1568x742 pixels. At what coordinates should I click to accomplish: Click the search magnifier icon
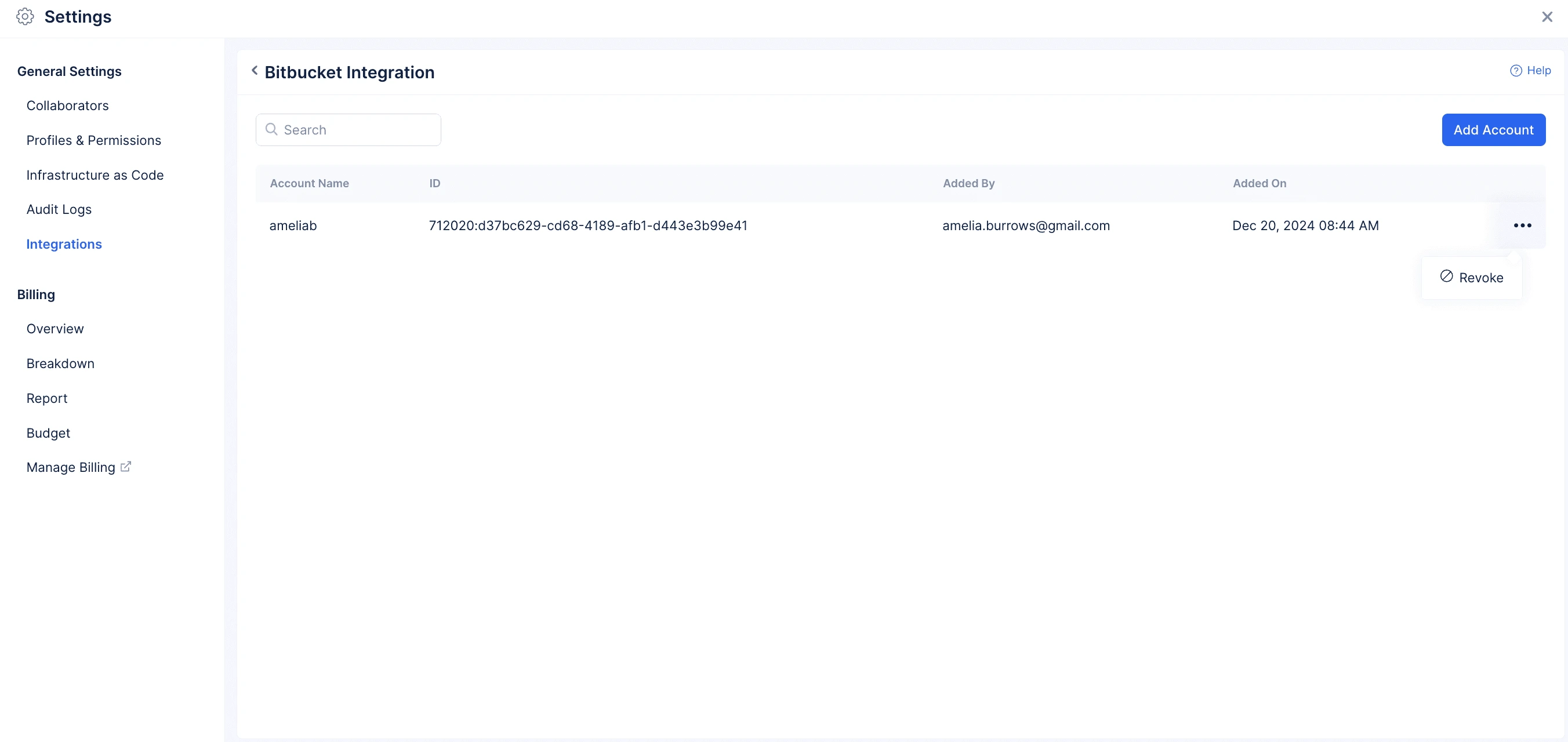click(x=271, y=130)
